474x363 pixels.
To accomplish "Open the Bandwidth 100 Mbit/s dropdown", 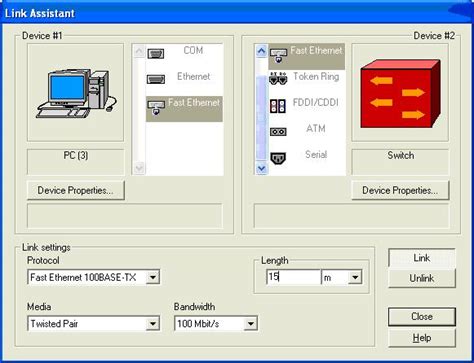I will point(250,324).
